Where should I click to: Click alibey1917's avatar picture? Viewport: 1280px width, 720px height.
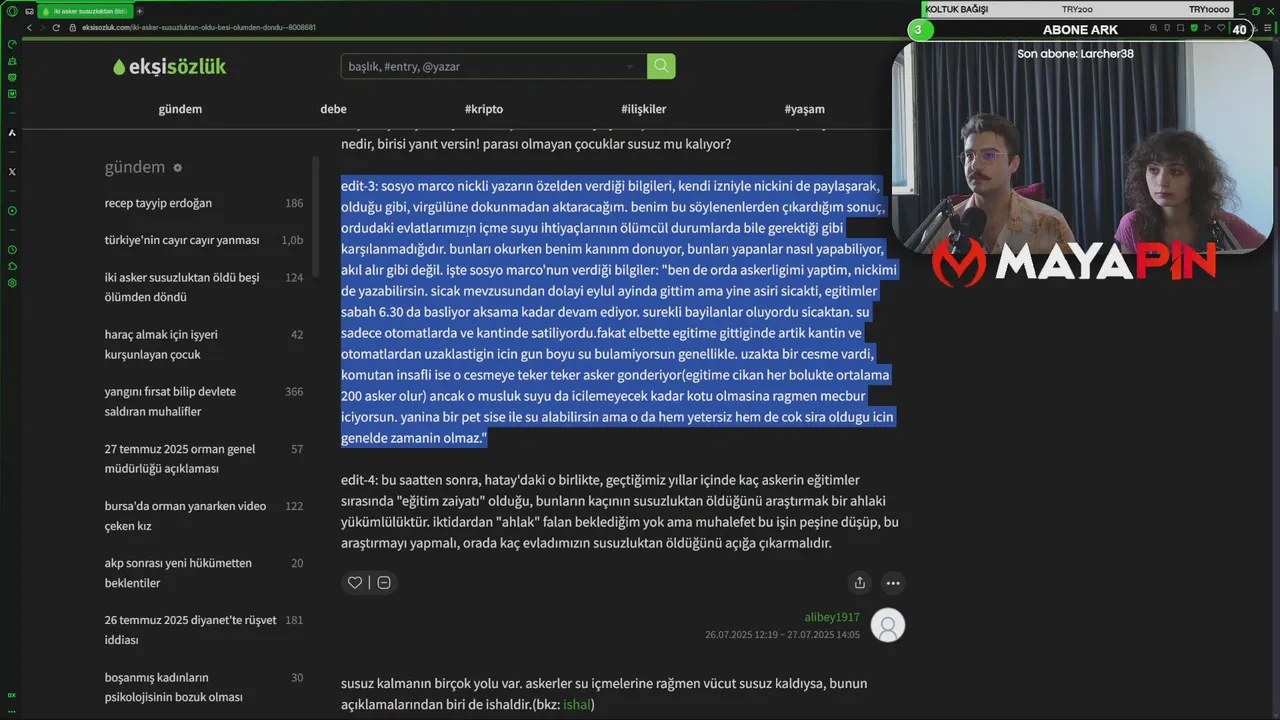(888, 625)
